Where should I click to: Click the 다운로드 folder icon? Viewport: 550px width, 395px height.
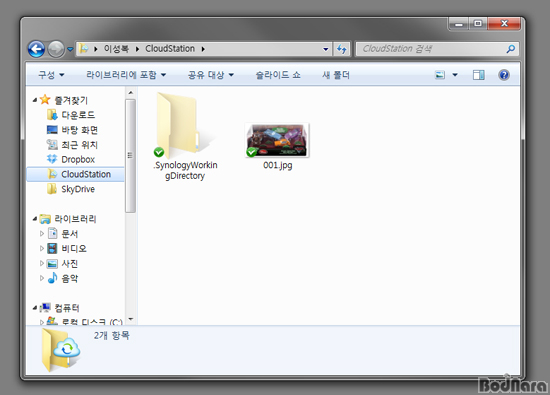pos(52,114)
